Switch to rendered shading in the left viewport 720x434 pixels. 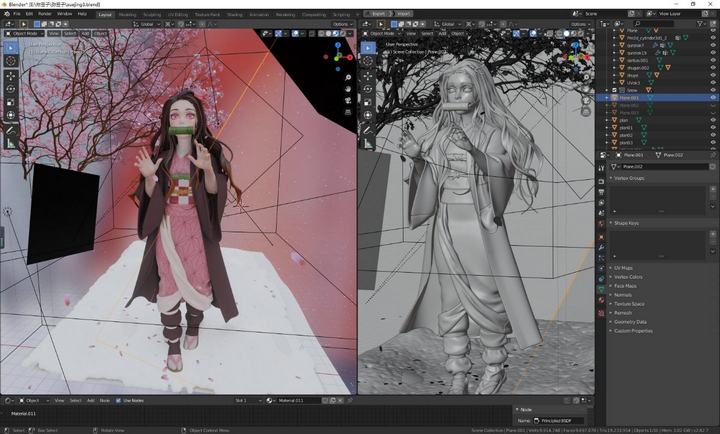[x=343, y=34]
